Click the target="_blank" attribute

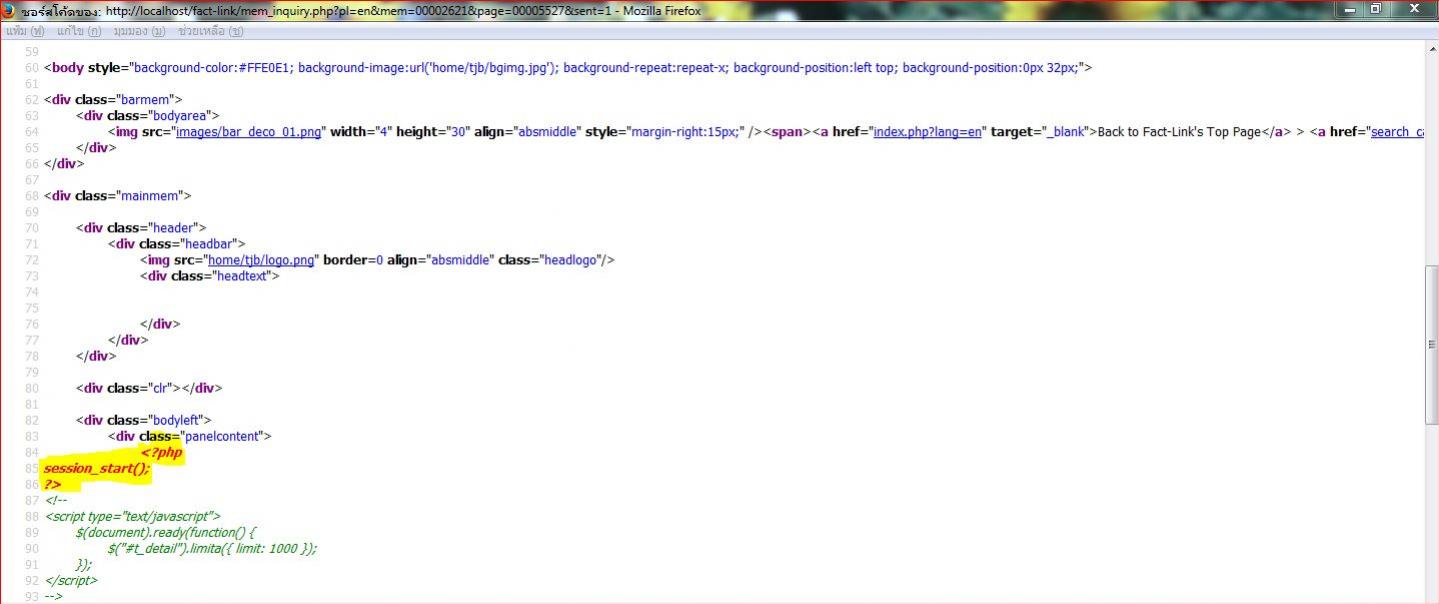click(1038, 132)
